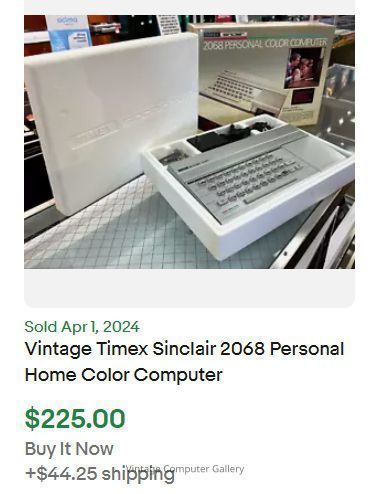Click the Buy It Now label
370x494 pixels.
(69, 449)
